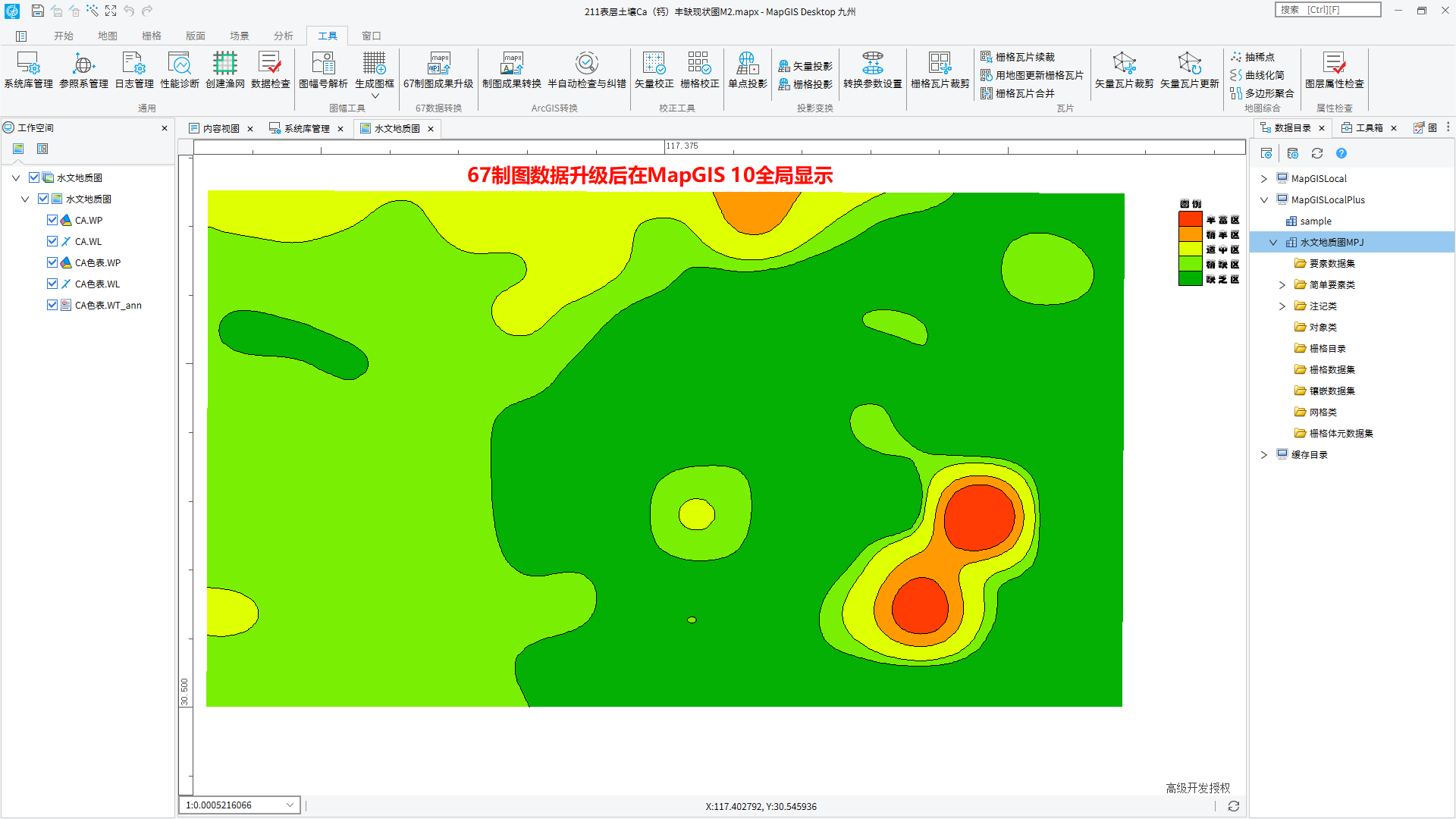Open the 67制图成果升级 converter
The width and height of the screenshot is (1456, 819).
tap(438, 70)
